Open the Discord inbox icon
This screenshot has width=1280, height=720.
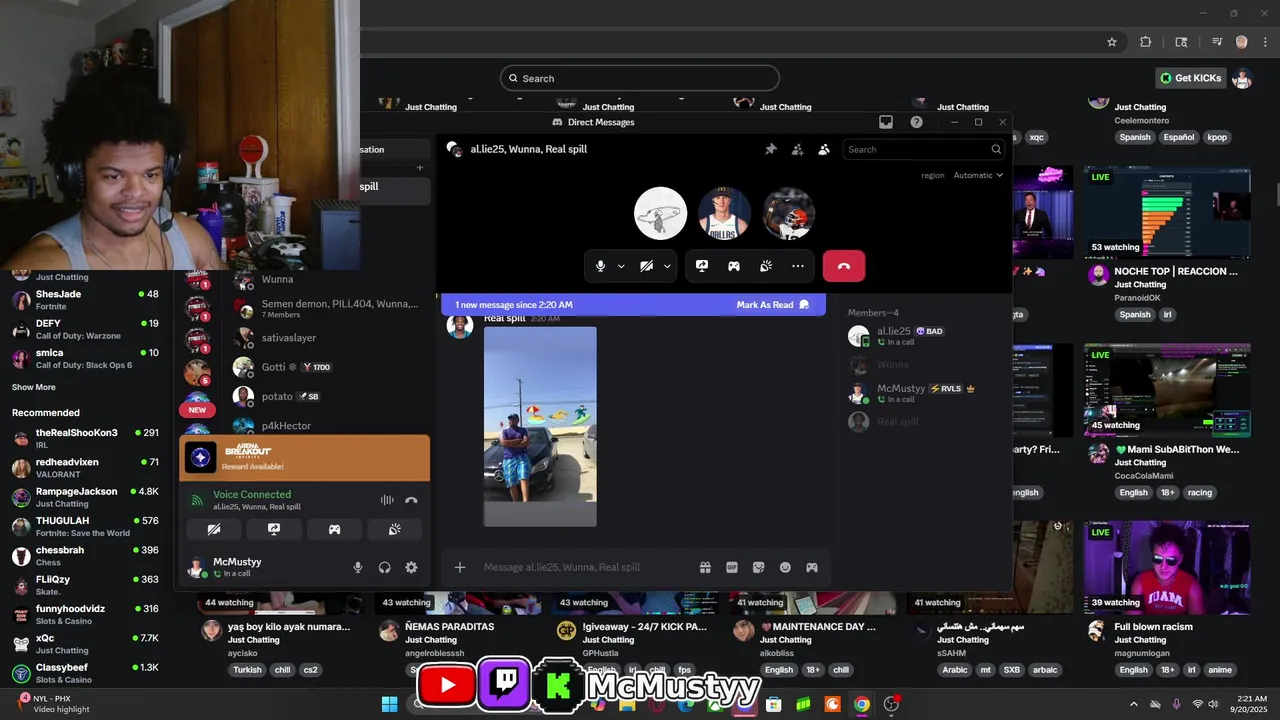click(886, 122)
